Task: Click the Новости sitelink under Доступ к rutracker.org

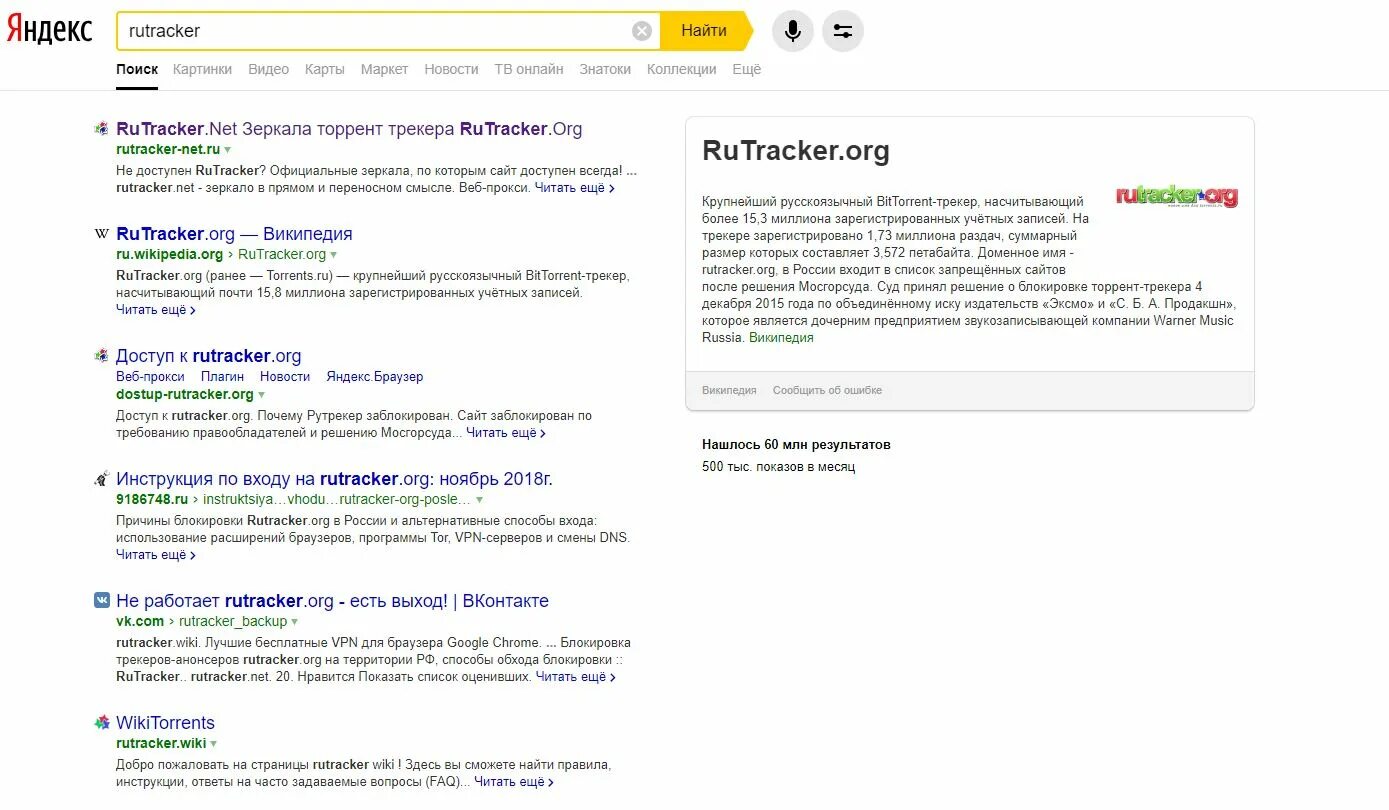Action: point(285,376)
